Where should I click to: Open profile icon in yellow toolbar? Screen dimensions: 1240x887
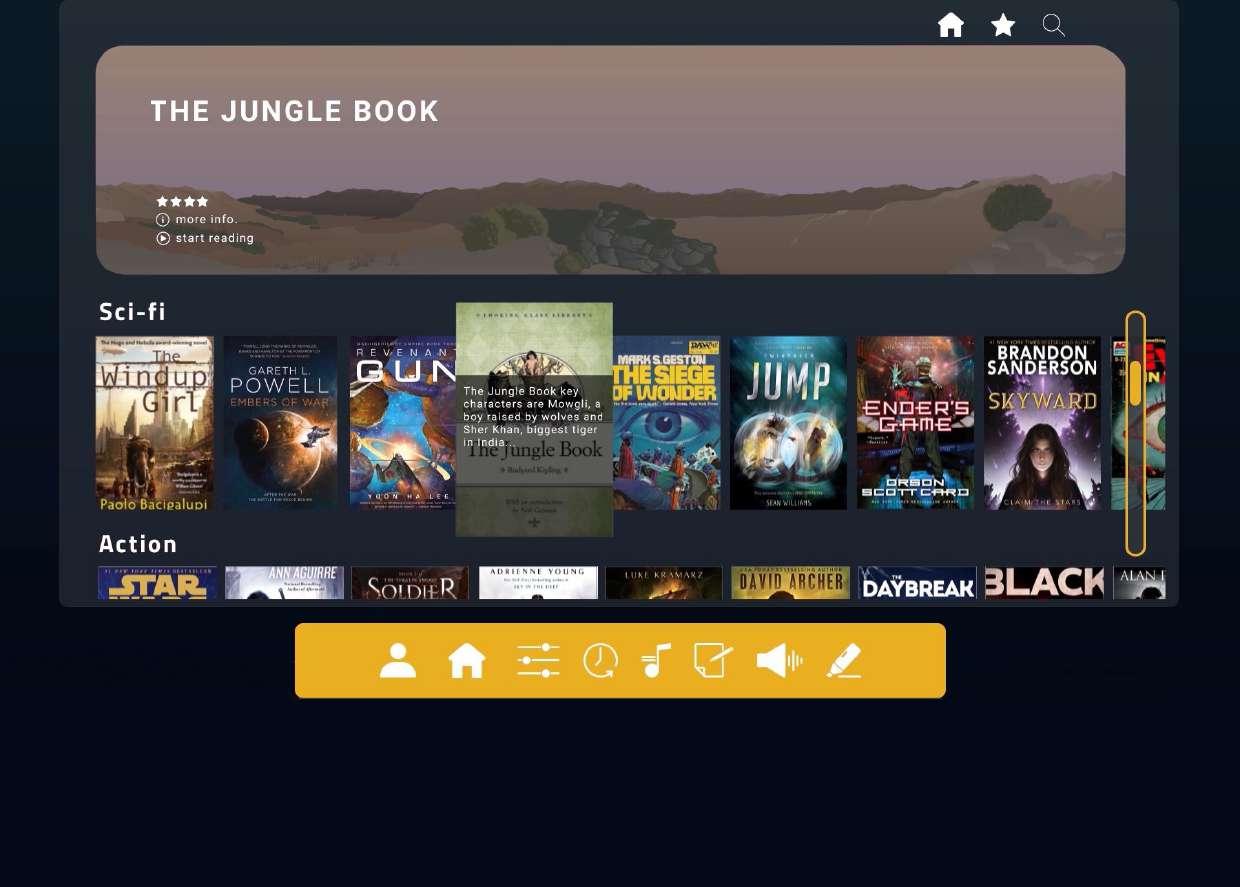pyautogui.click(x=398, y=661)
